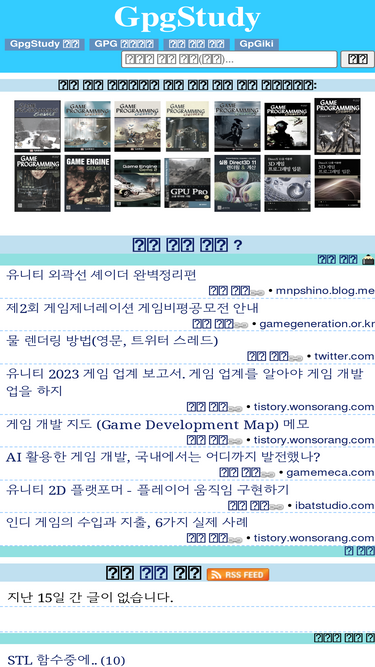Screen dimensions: 375x667
Task: Open the orange RSS FEED badge
Action: pos(238,575)
